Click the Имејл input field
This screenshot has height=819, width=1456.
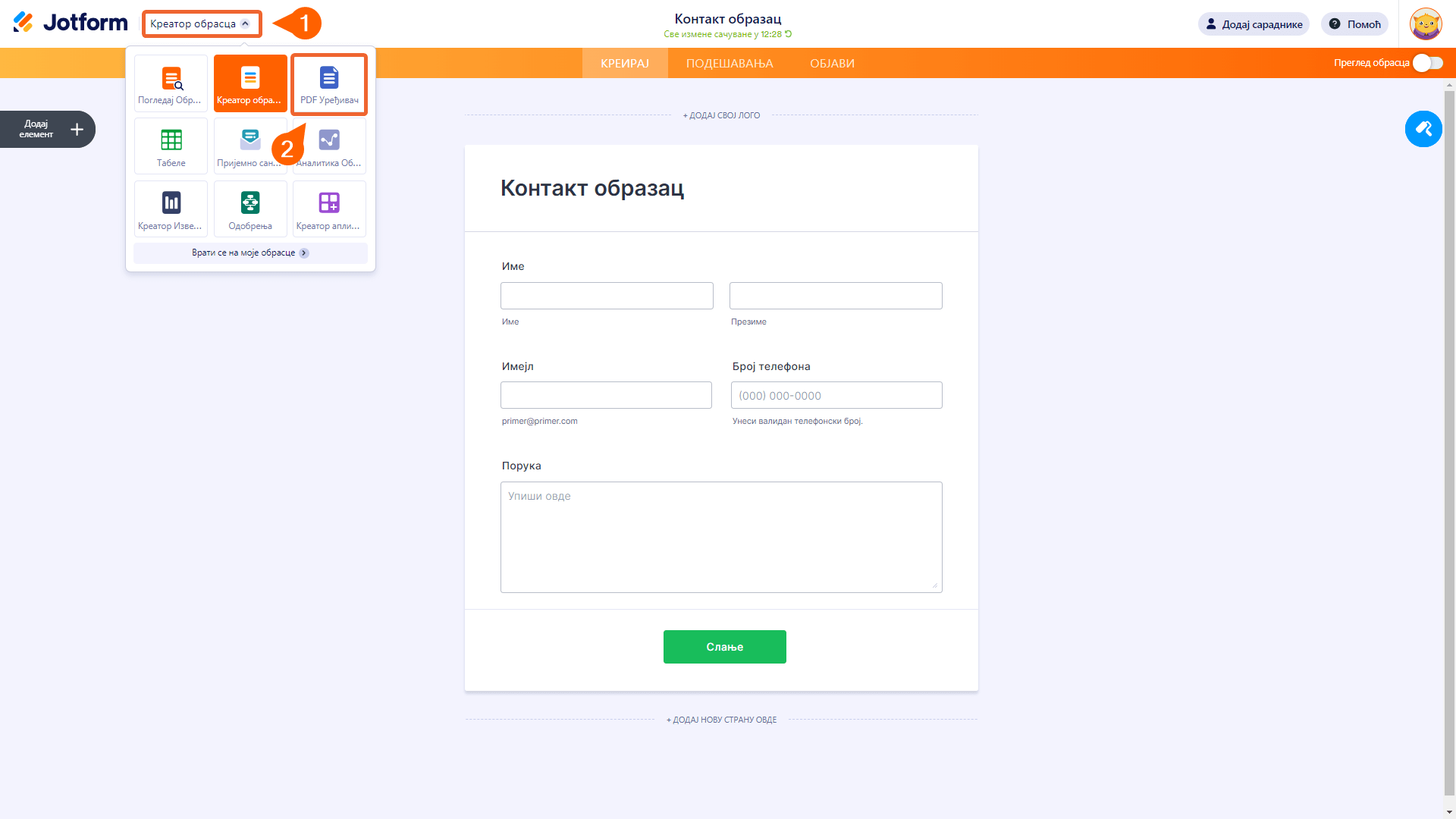pos(605,395)
